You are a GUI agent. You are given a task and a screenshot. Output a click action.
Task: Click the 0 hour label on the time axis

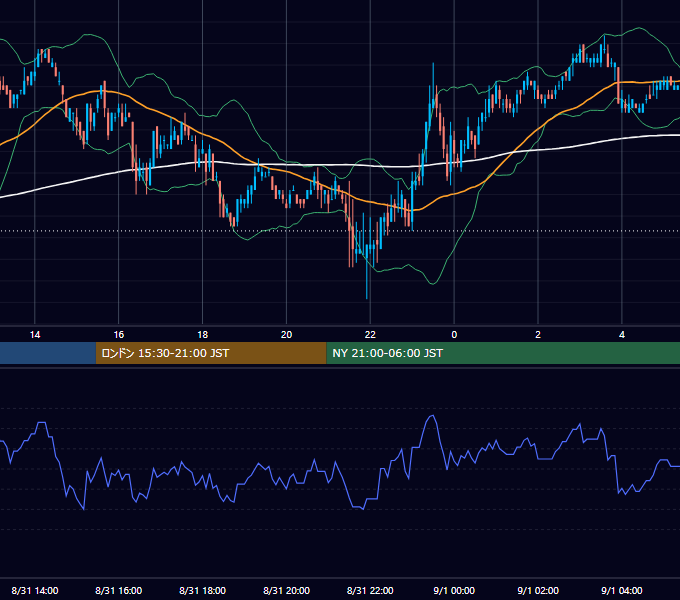coord(454,335)
